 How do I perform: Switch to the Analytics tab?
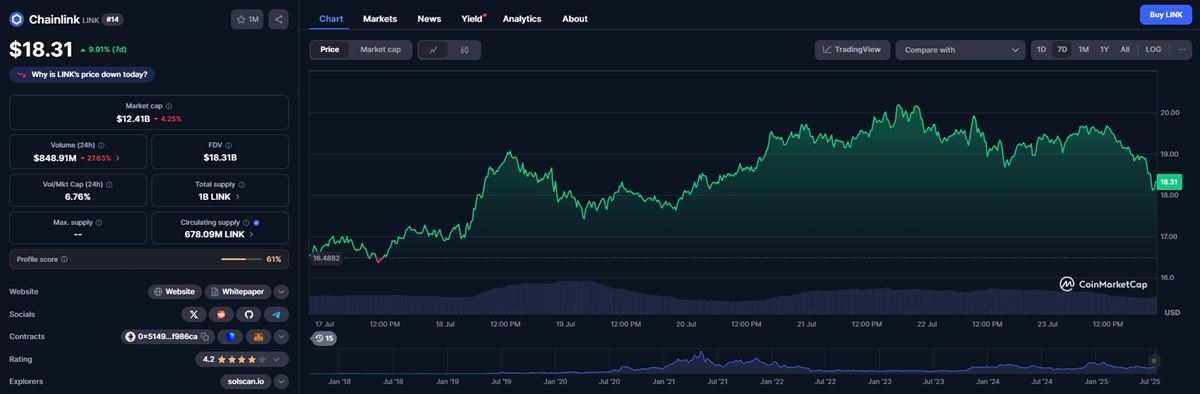522,18
